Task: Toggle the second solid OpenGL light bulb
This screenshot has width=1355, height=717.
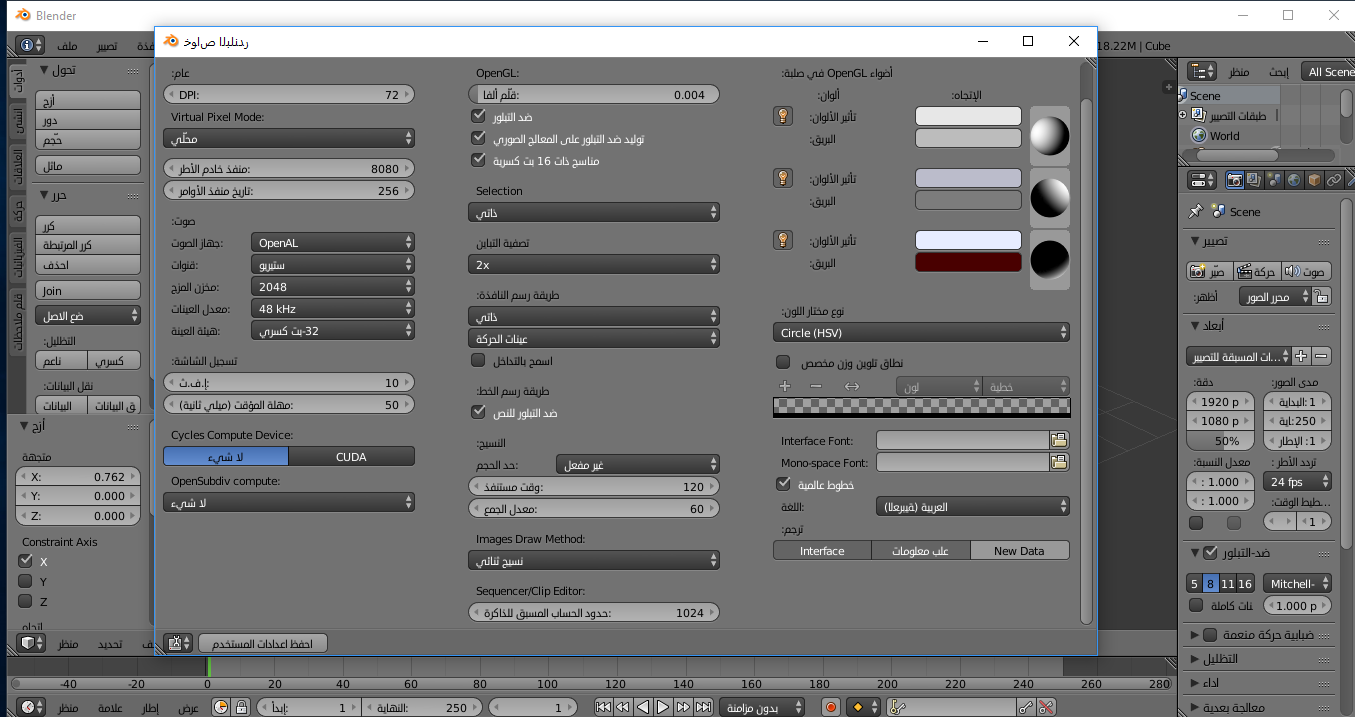Action: pyautogui.click(x=784, y=178)
